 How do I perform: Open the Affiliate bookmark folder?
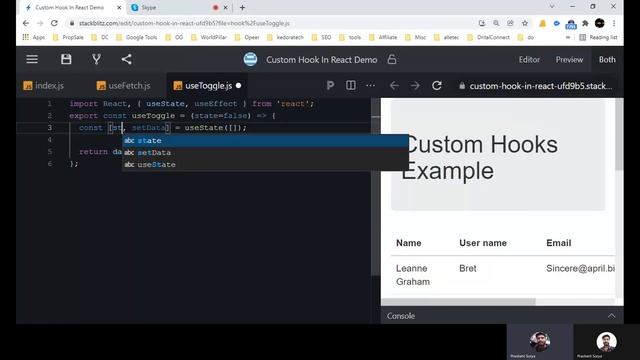point(383,37)
